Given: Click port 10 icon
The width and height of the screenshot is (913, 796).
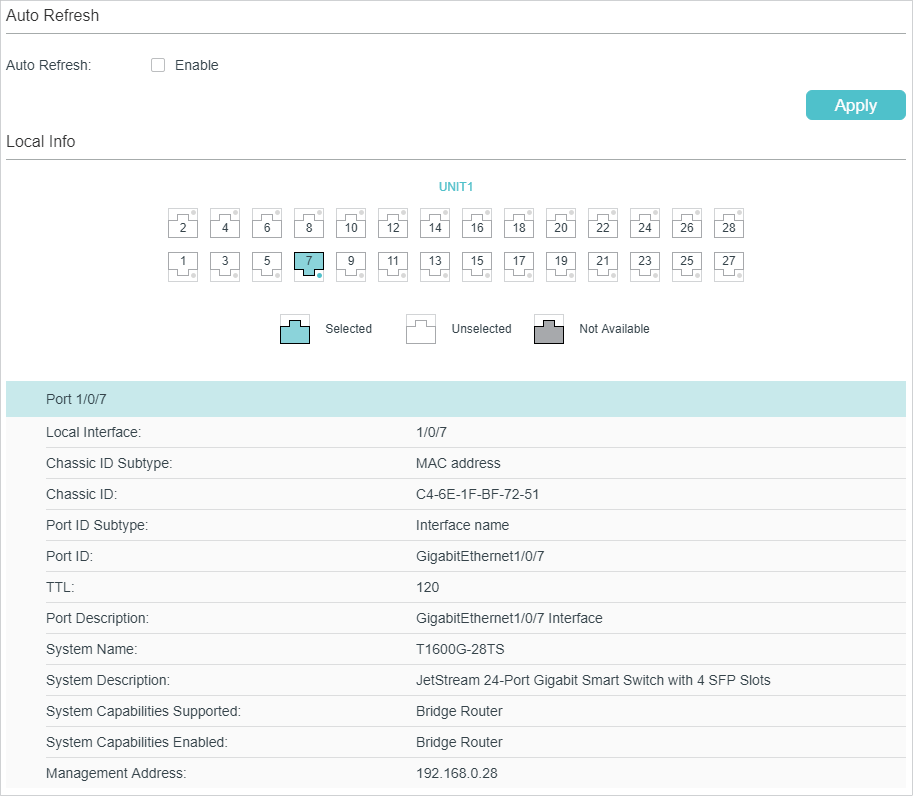Looking at the screenshot, I should click(351, 224).
